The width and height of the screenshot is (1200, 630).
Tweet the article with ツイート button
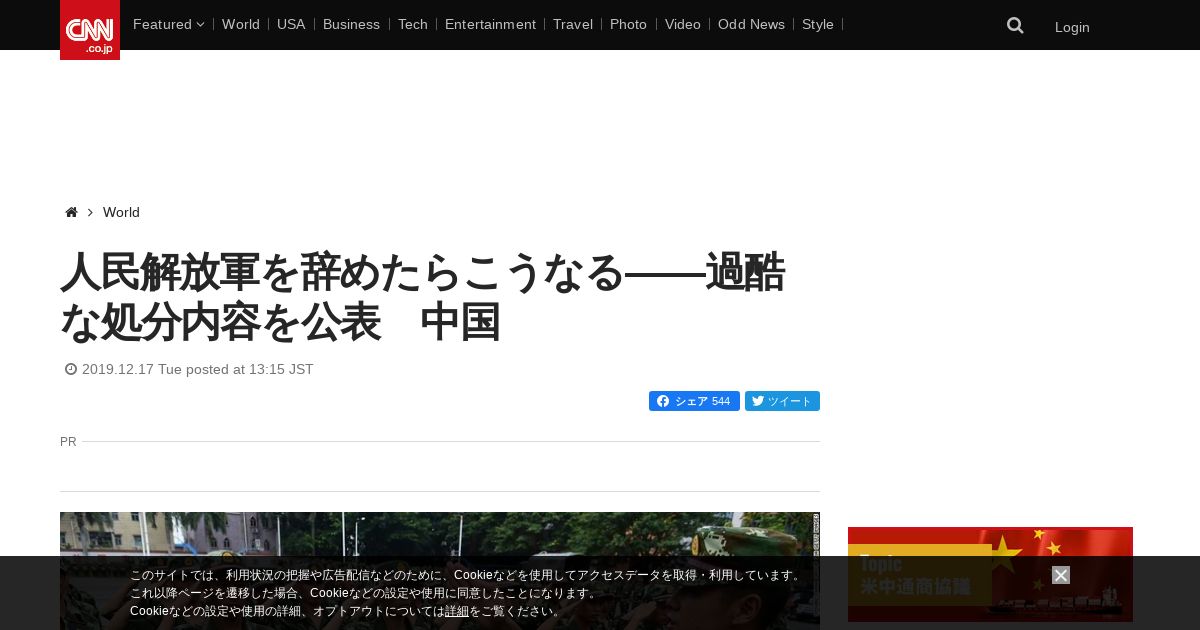click(x=782, y=401)
